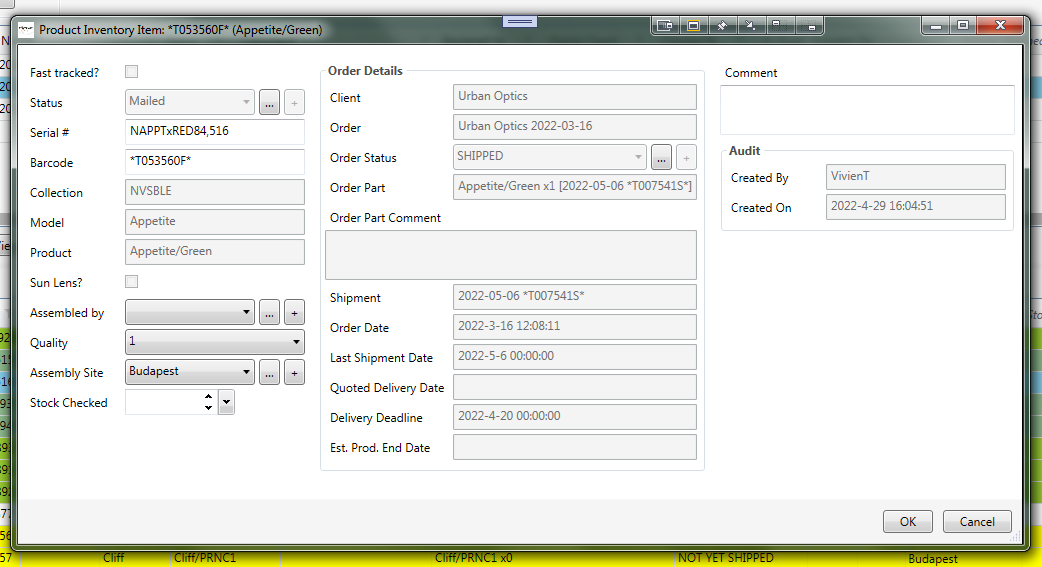Image resolution: width=1042 pixels, height=567 pixels.
Task: Expand the Assembled by dropdown
Action: [x=247, y=313]
